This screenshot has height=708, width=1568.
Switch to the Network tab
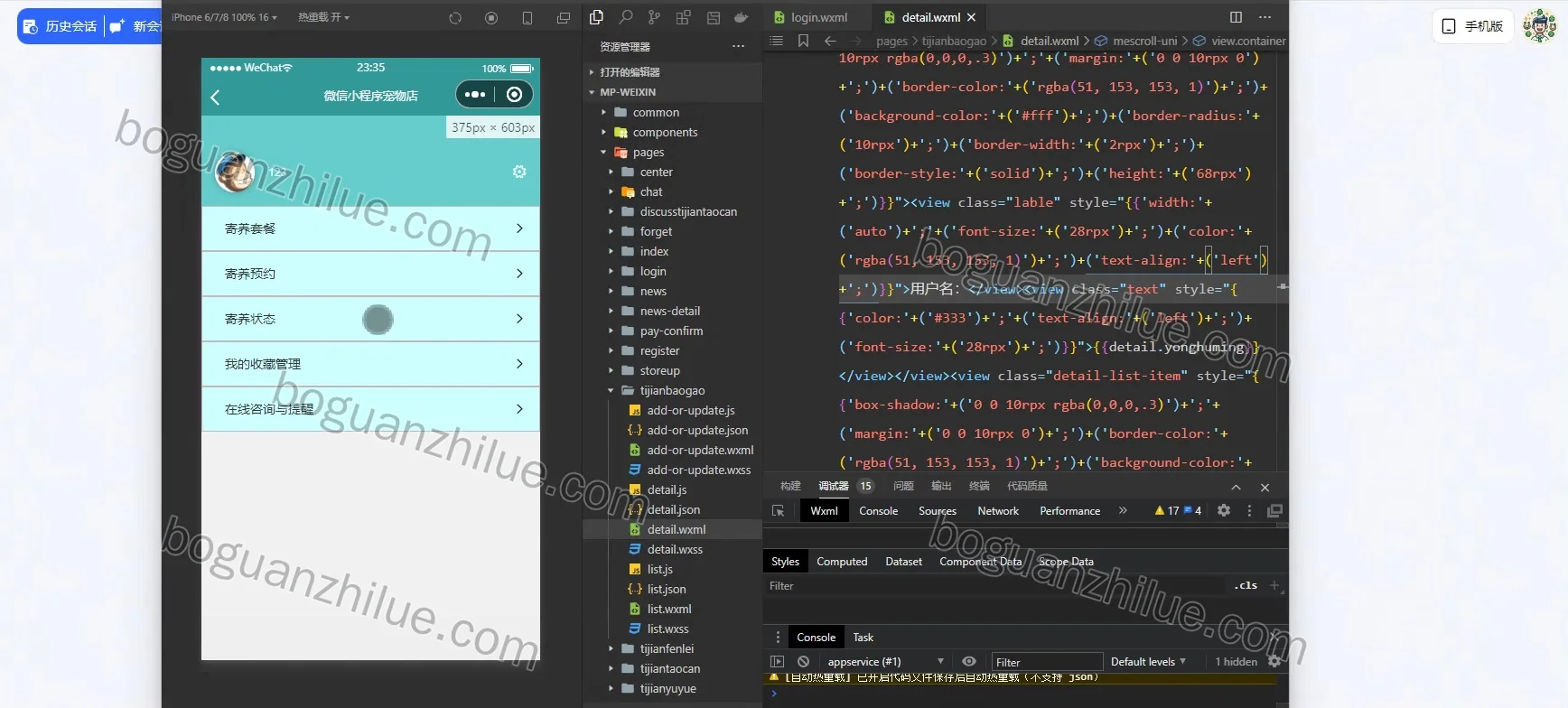(x=998, y=511)
